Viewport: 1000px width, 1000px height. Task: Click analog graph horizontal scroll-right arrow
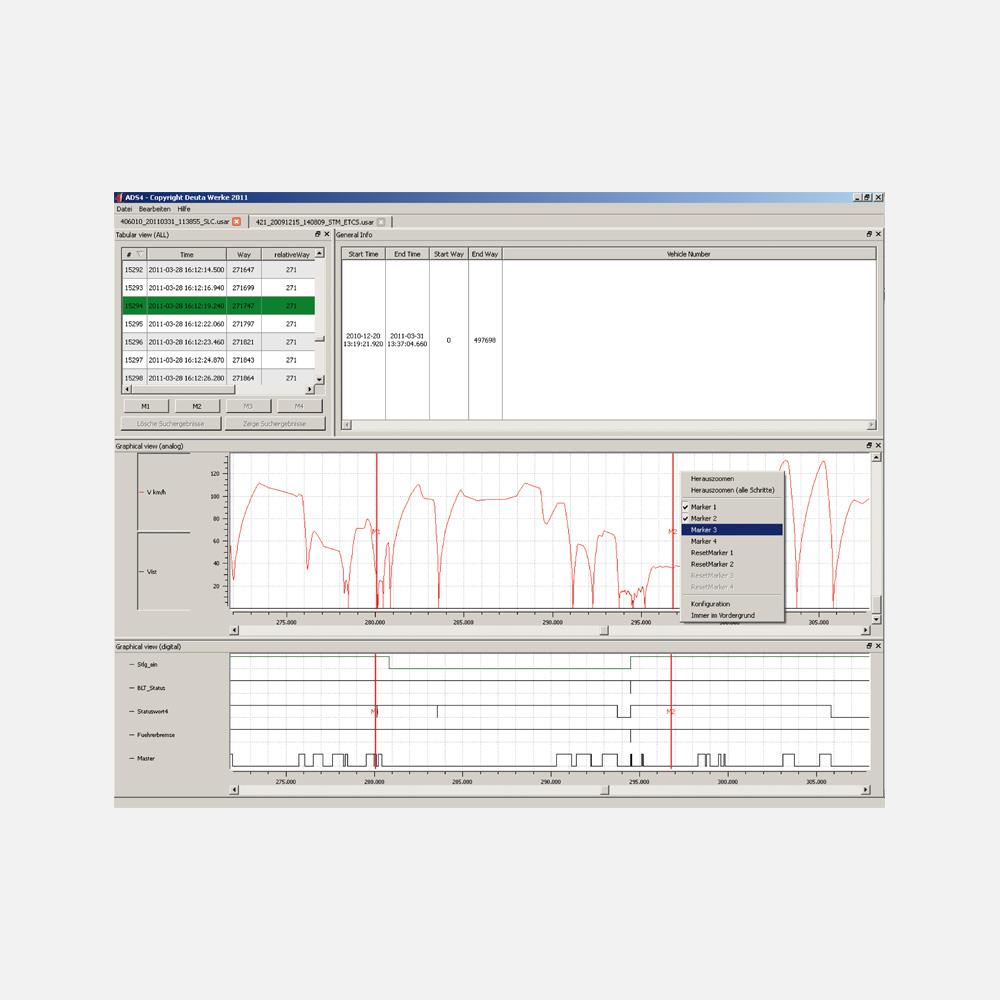pos(865,630)
